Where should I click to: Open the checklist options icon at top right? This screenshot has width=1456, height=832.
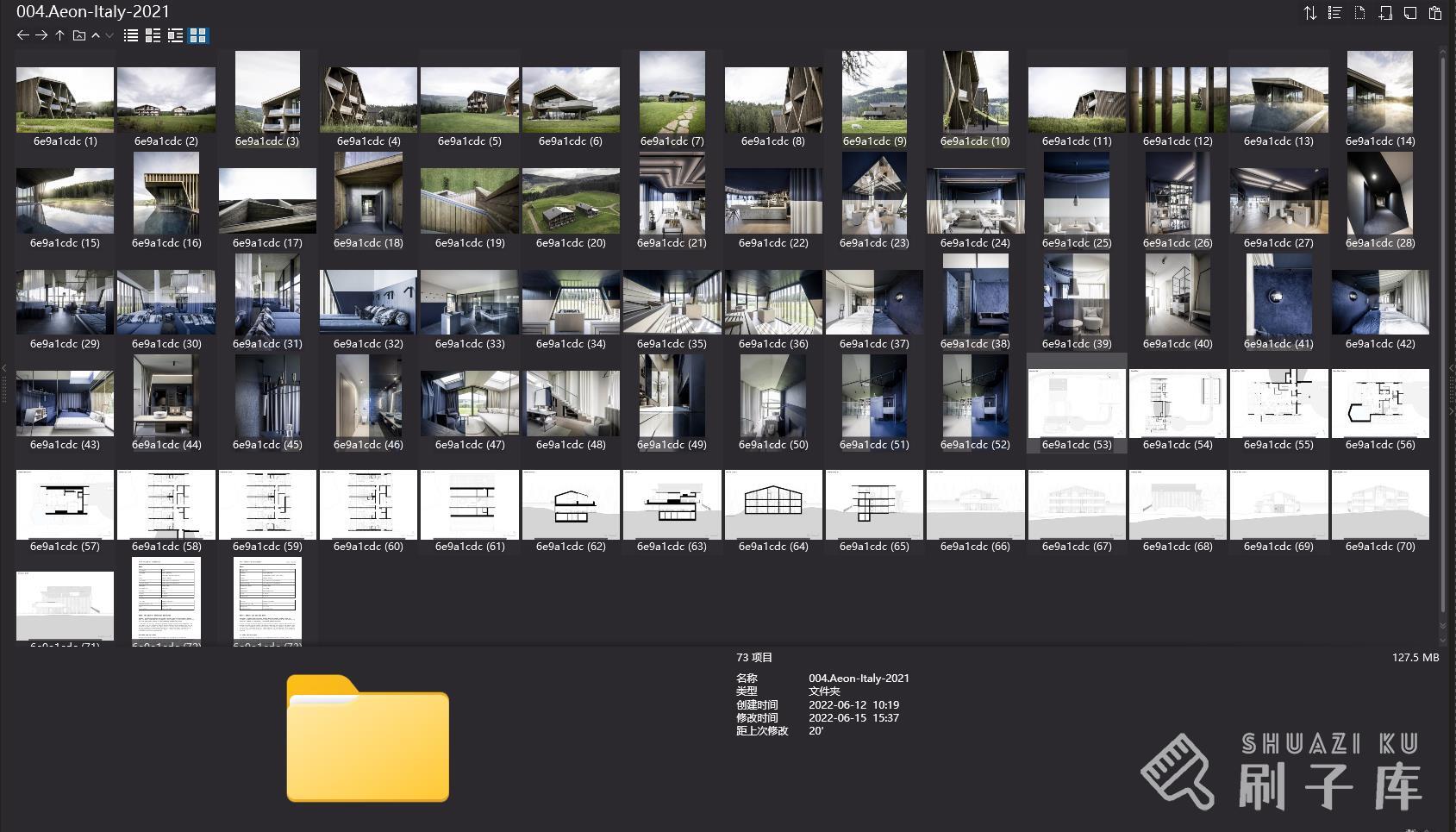pos(1334,13)
